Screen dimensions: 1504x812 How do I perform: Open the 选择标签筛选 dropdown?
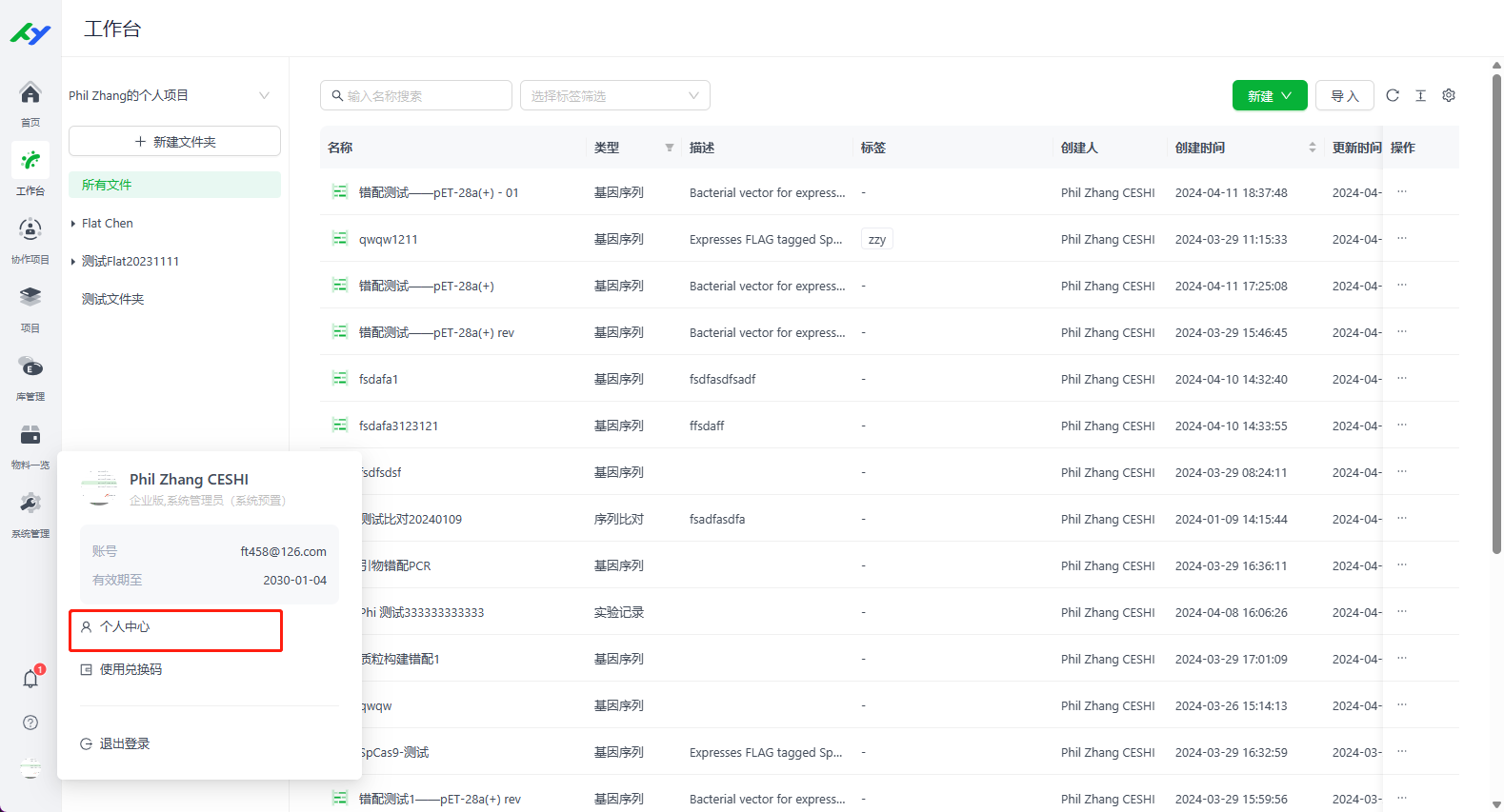(x=614, y=95)
